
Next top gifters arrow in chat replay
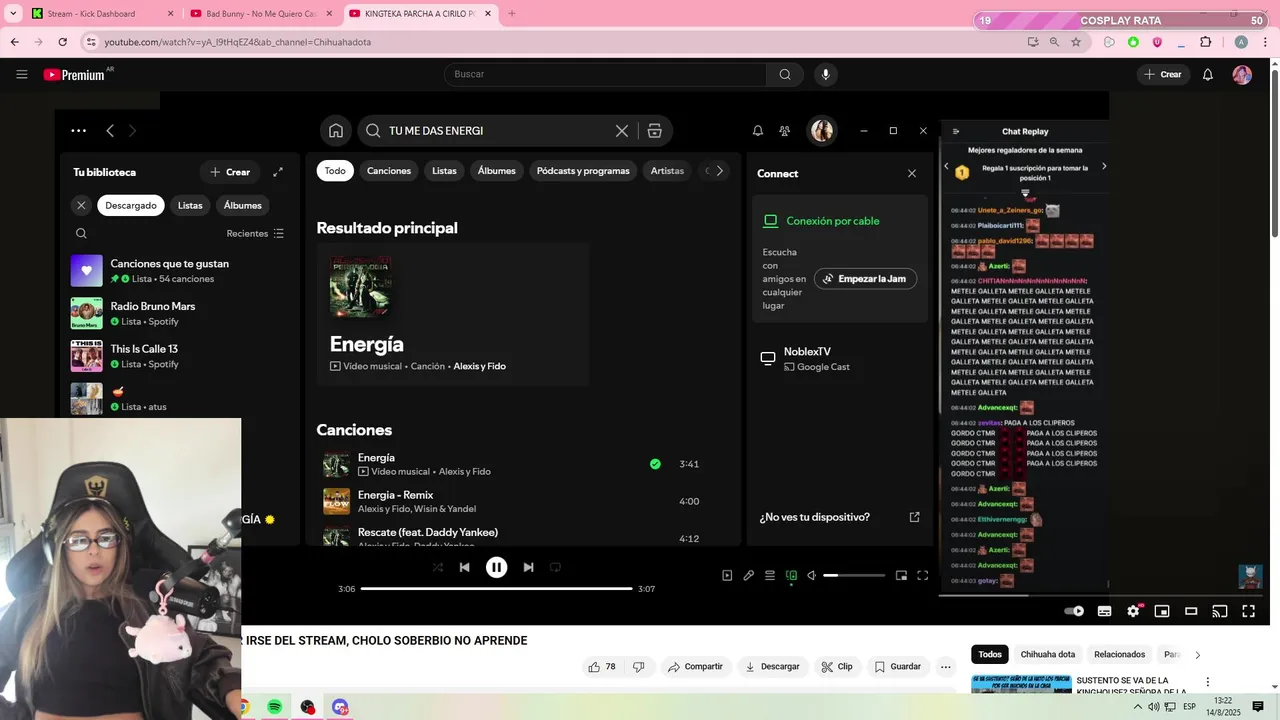(1104, 166)
